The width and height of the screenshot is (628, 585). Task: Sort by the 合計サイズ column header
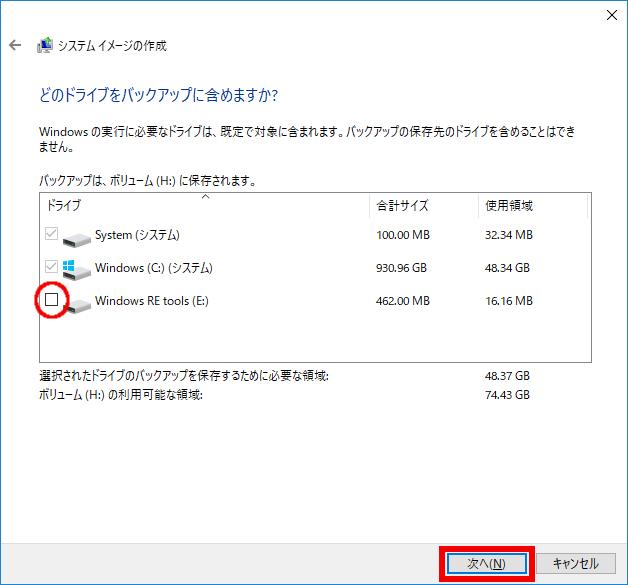click(x=424, y=205)
